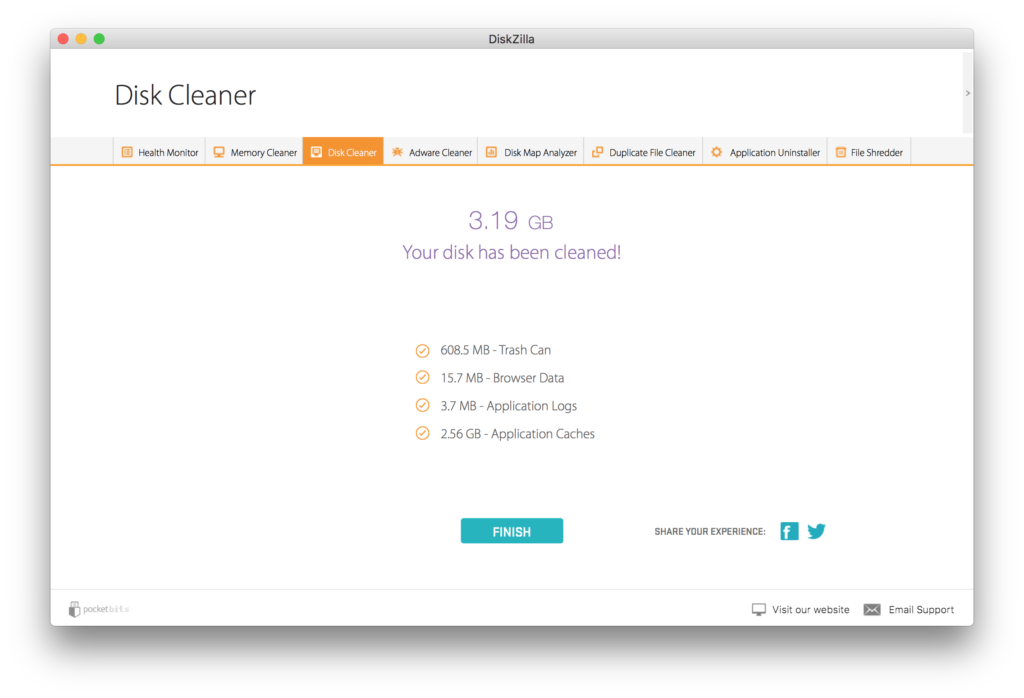Maximize the window with the green button
Screen dimensions: 1024x698
click(99, 39)
